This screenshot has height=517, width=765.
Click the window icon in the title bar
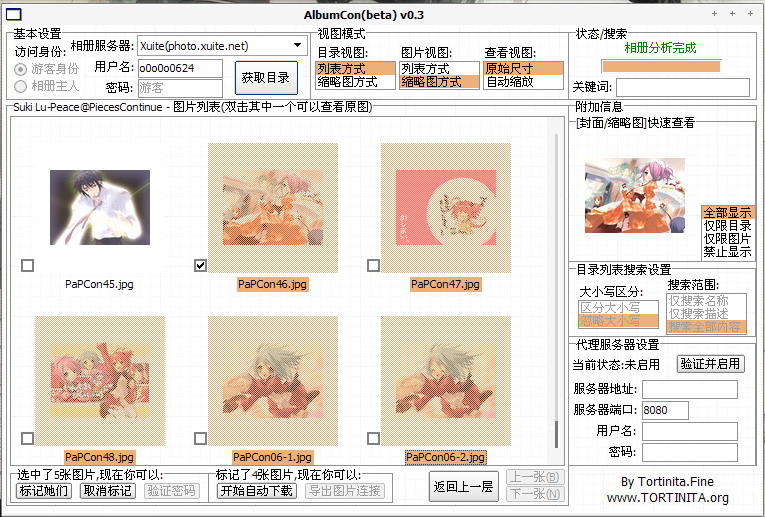click(x=14, y=15)
